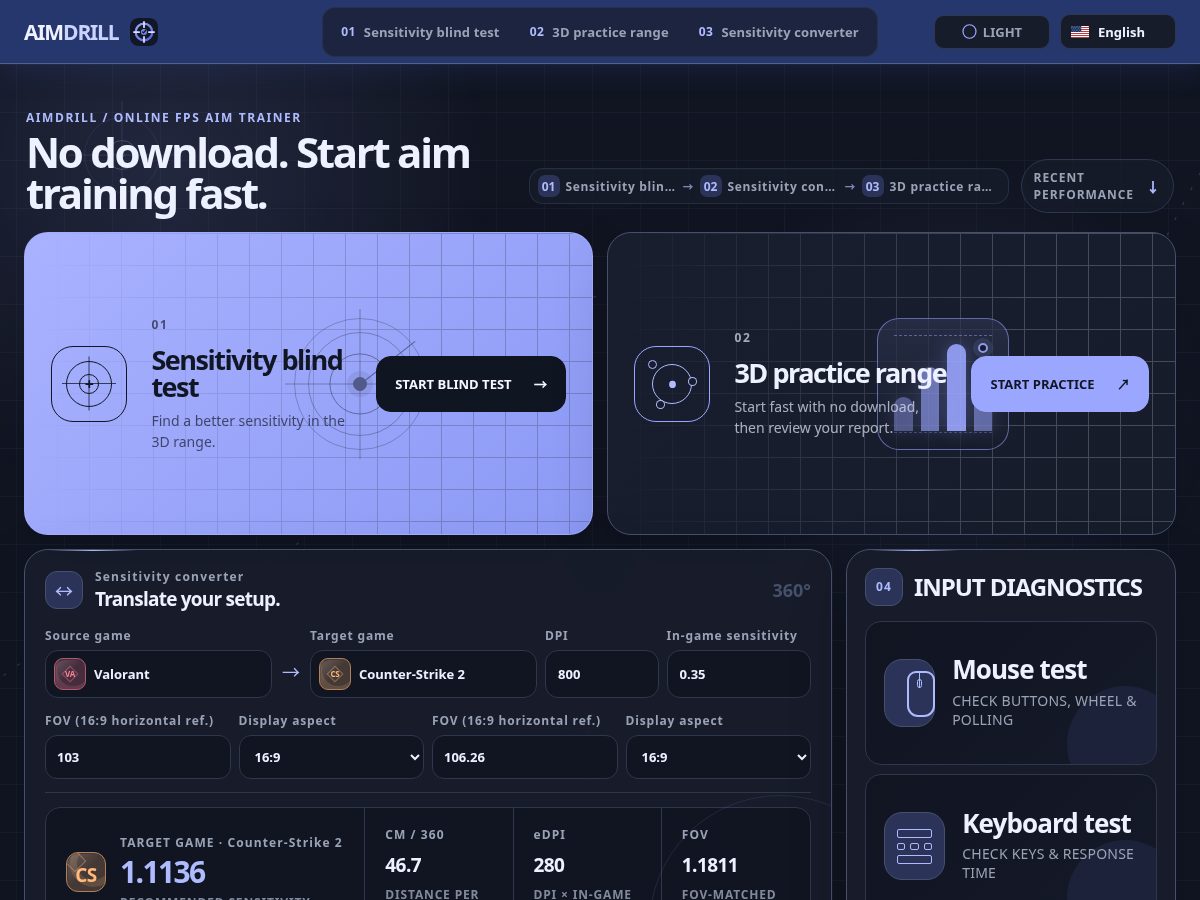
Task: Click the keyboard icon
Action: 914,846
